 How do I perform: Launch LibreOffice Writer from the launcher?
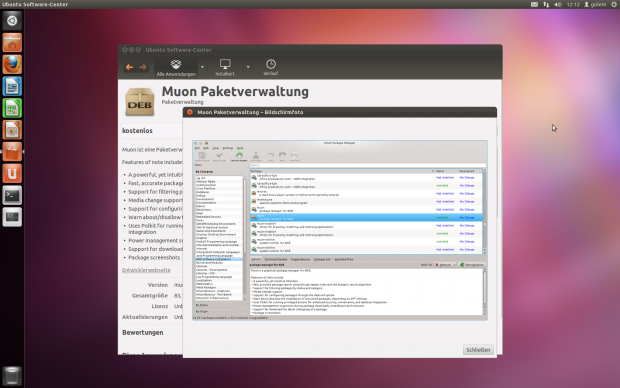click(x=12, y=86)
